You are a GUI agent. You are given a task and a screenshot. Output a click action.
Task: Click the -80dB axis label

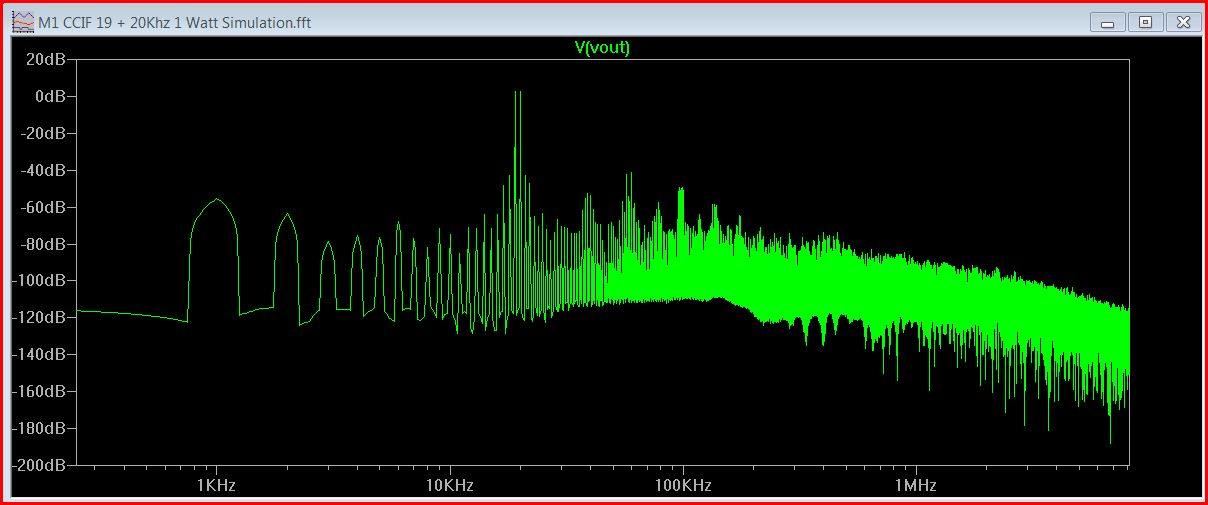tap(43, 244)
